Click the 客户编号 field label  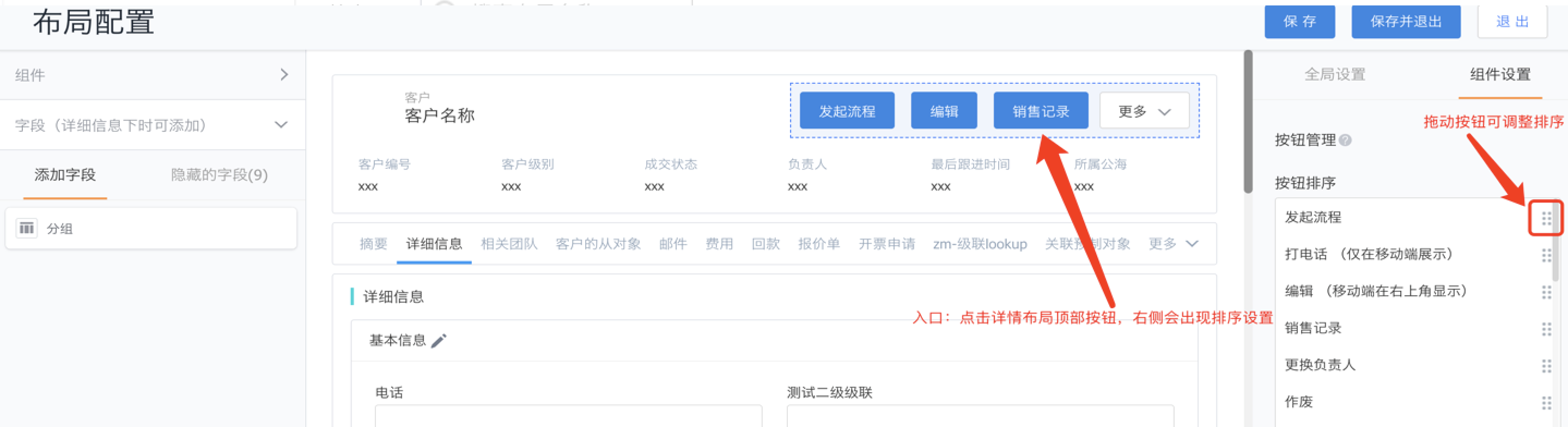pos(384,164)
